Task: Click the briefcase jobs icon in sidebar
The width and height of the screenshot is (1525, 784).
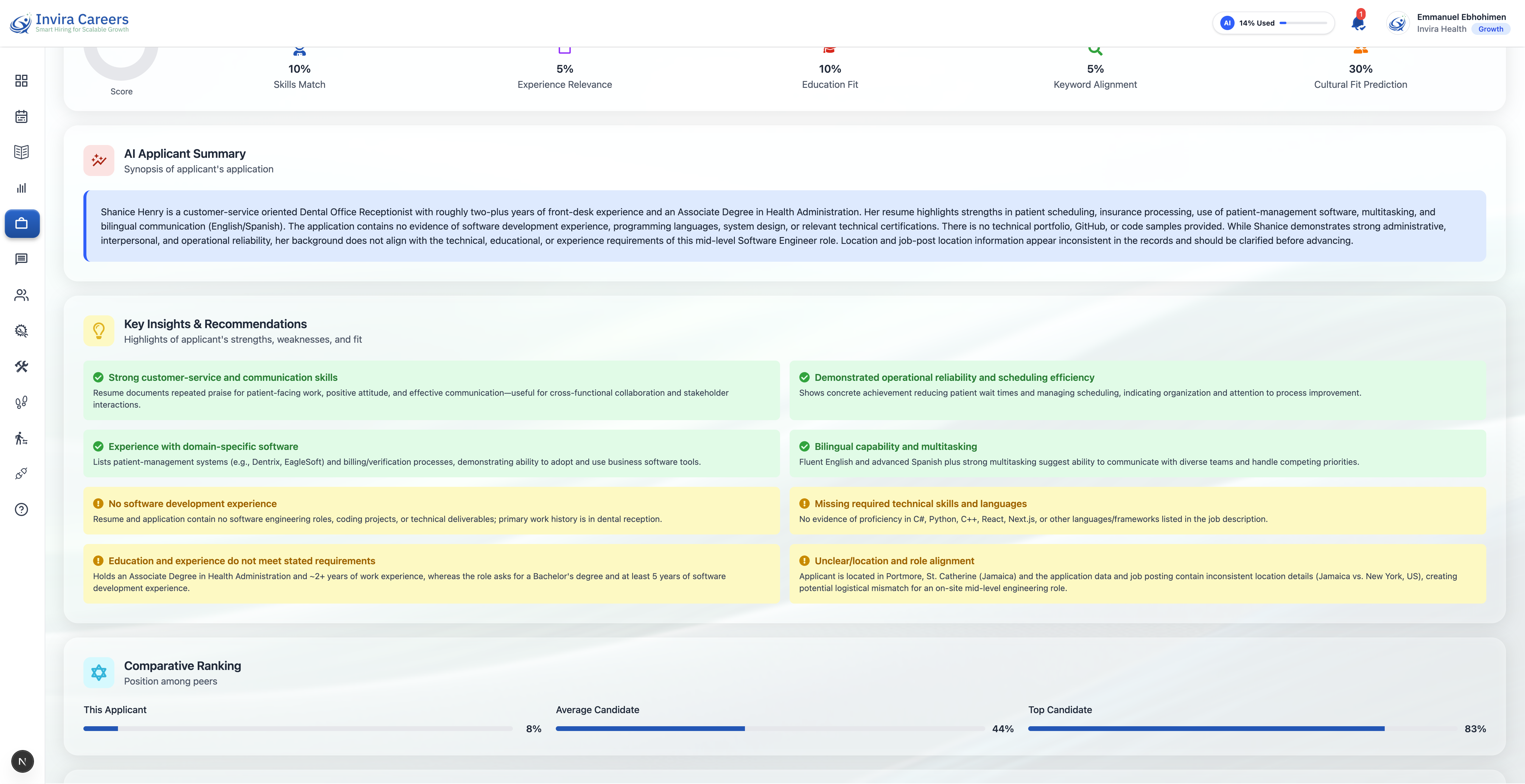Action: click(x=22, y=224)
